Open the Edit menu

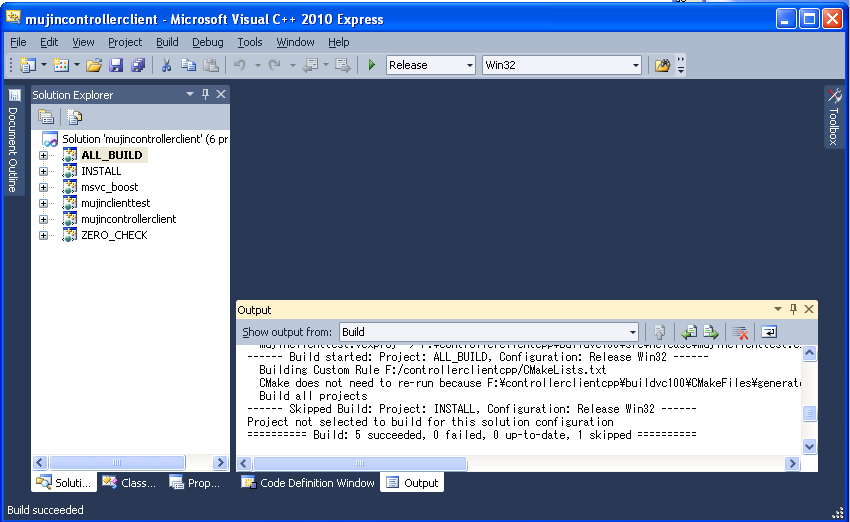[49, 42]
